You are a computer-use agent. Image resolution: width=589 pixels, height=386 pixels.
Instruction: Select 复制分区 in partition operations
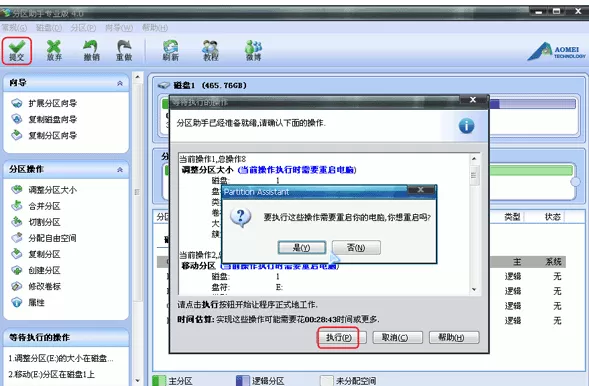pos(44,254)
